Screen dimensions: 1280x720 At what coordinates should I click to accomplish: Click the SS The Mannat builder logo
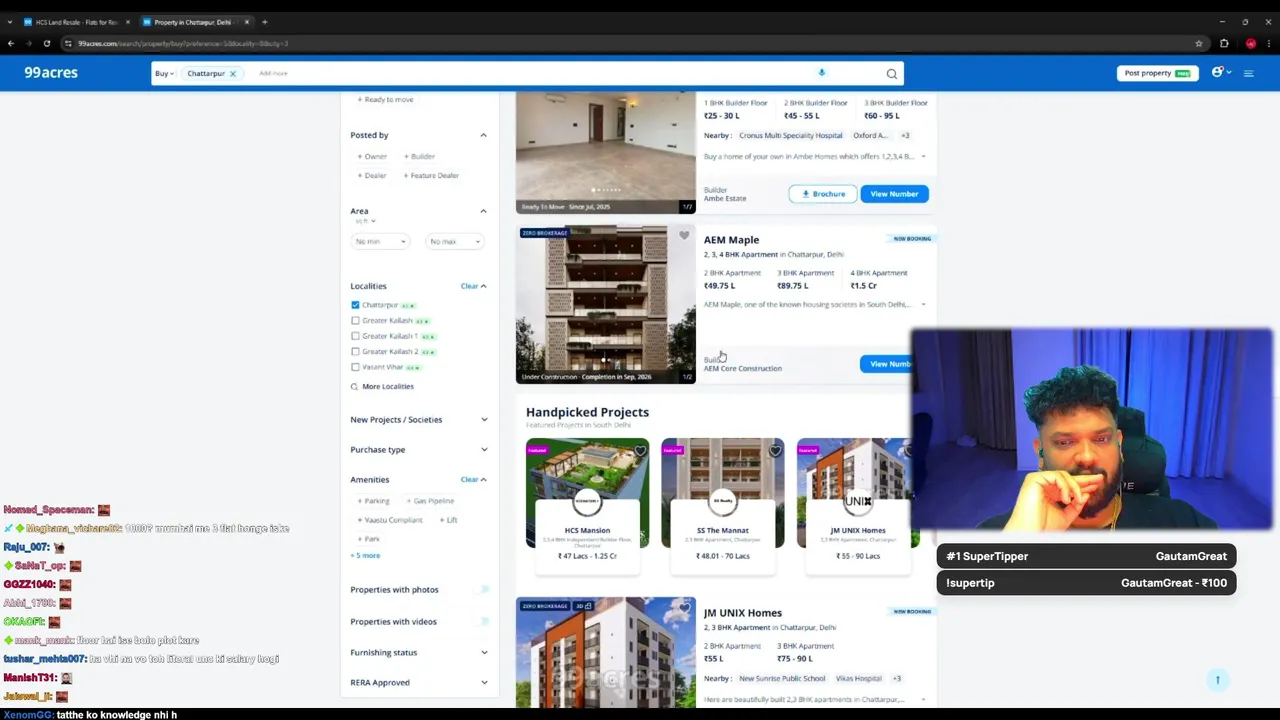click(x=722, y=501)
